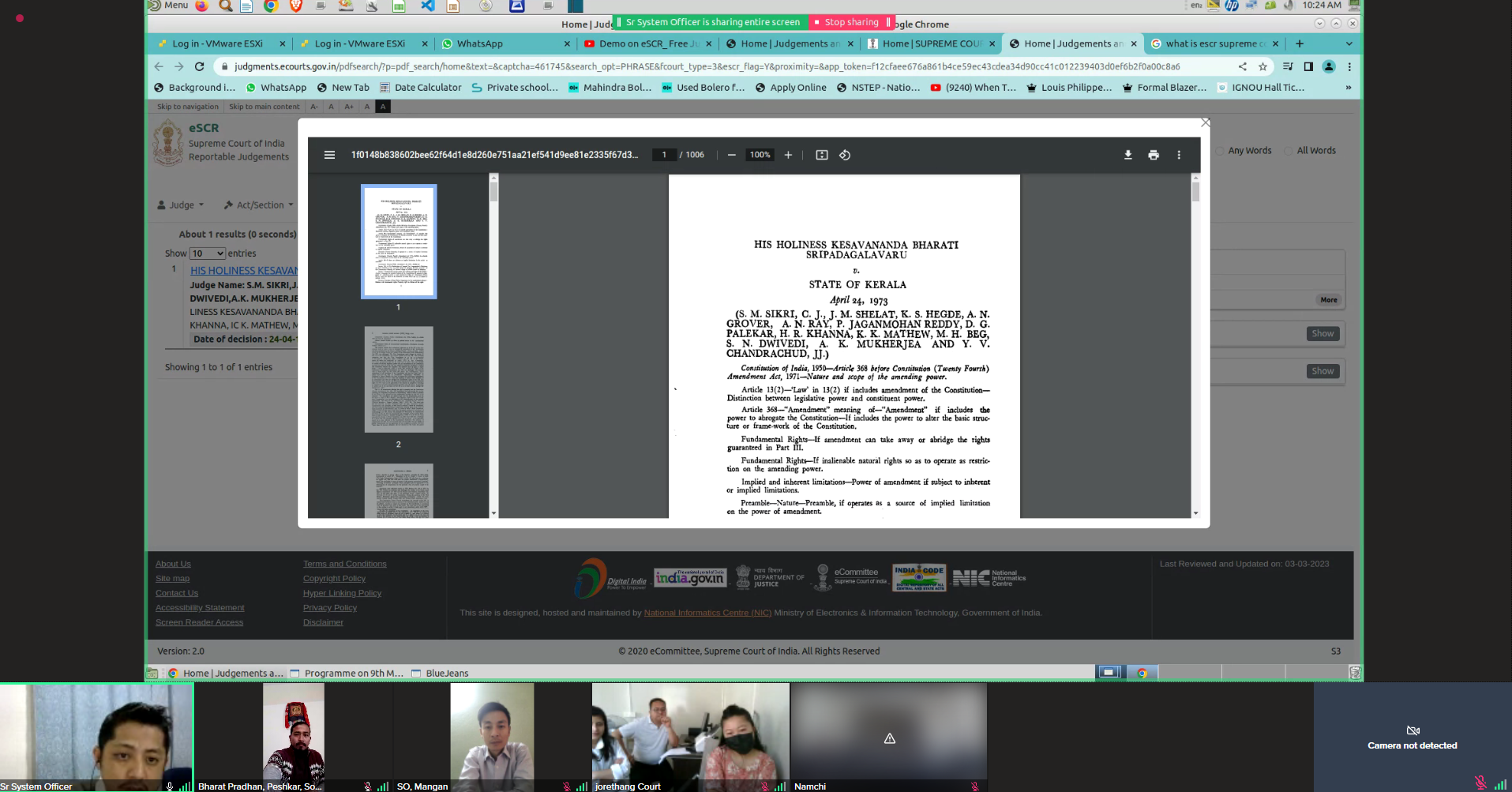Expand Chrome tab search chevron
The height and width of the screenshot is (792, 1512).
[x=1349, y=43]
